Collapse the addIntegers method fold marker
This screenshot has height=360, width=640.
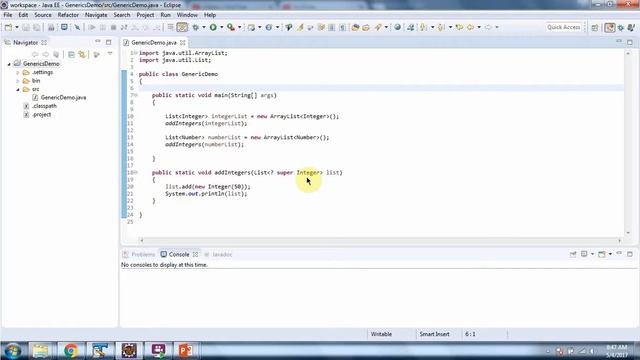136,172
